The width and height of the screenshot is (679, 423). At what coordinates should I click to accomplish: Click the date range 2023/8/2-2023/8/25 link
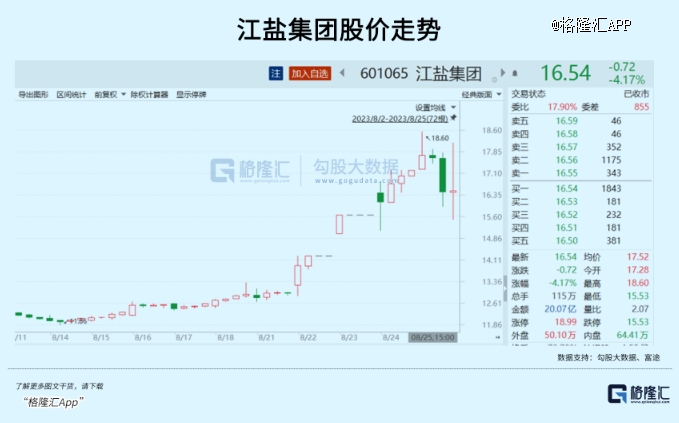(400, 119)
